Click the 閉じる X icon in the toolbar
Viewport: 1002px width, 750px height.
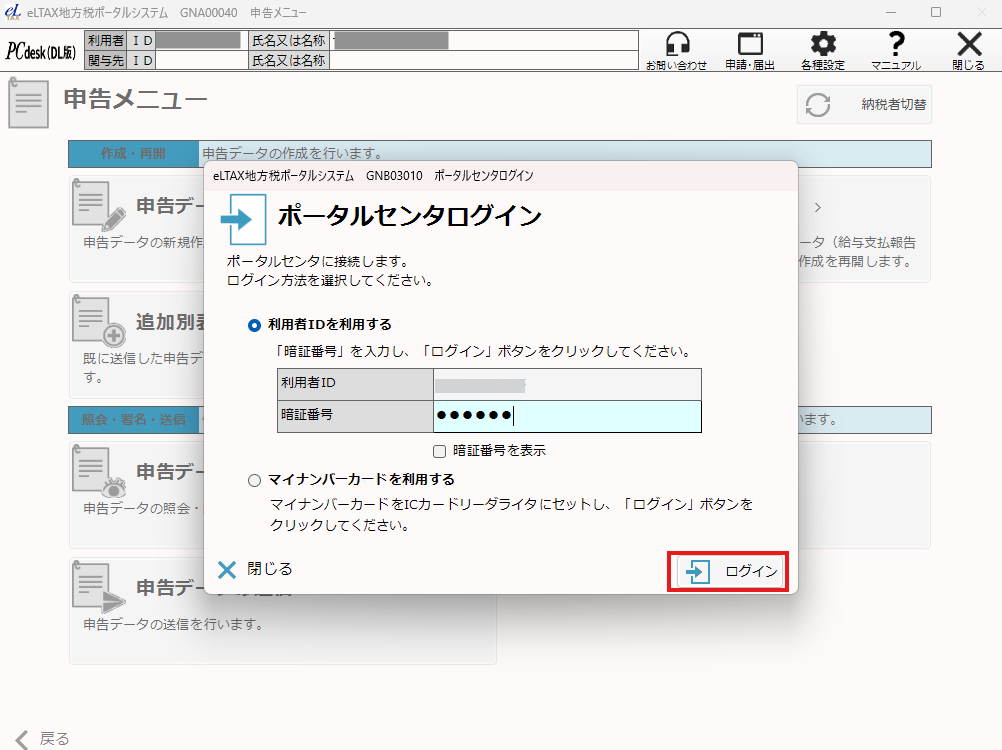pyautogui.click(x=968, y=45)
